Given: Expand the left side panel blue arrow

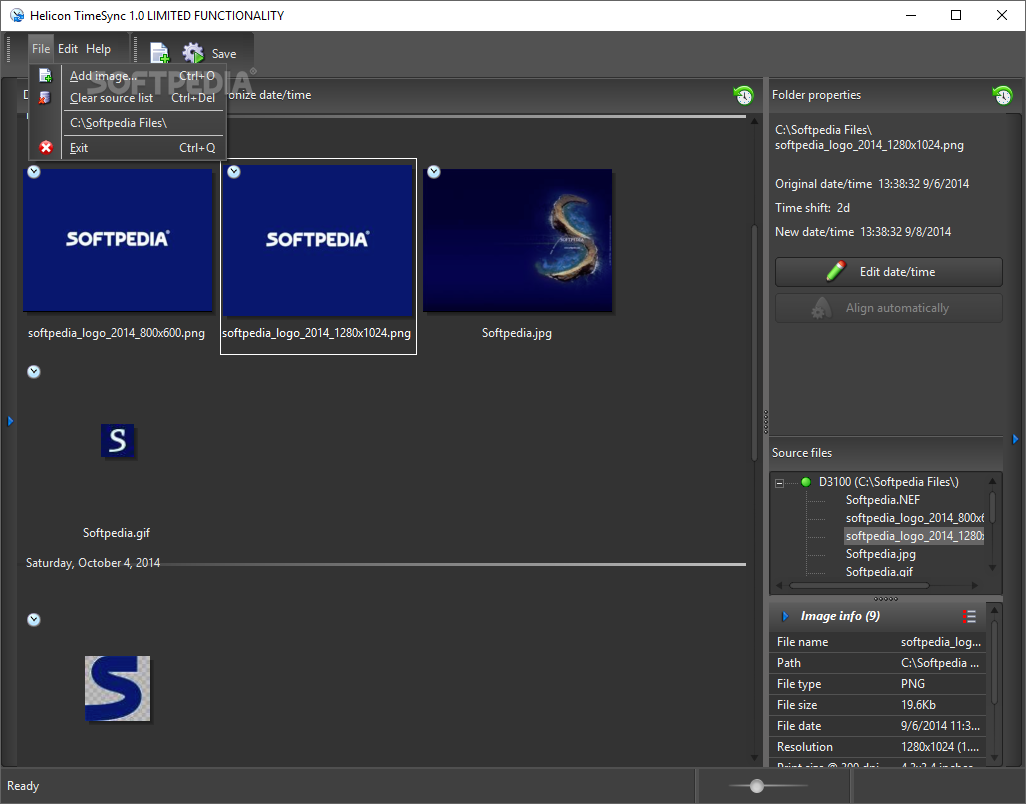Looking at the screenshot, I should (10, 421).
